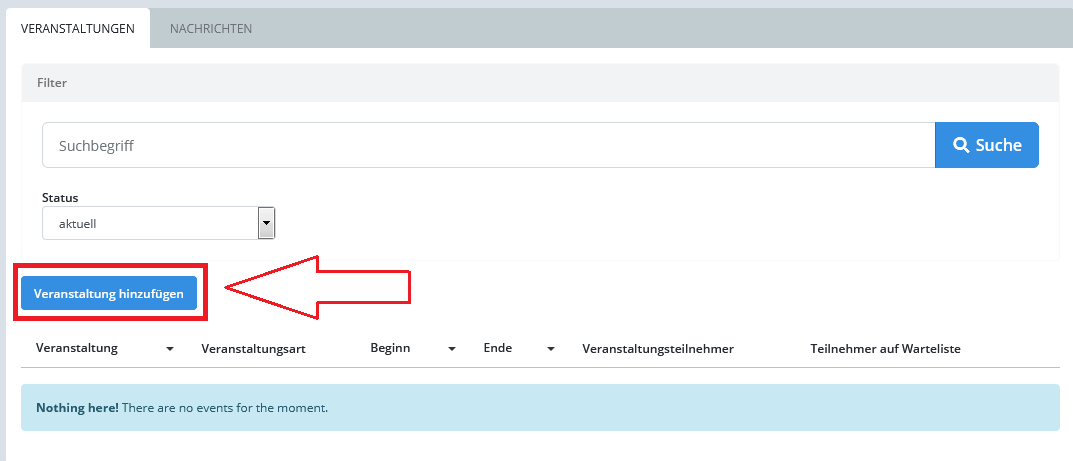The width and height of the screenshot is (1073, 461).
Task: Click the Status label above the dropdown
Action: (60, 198)
